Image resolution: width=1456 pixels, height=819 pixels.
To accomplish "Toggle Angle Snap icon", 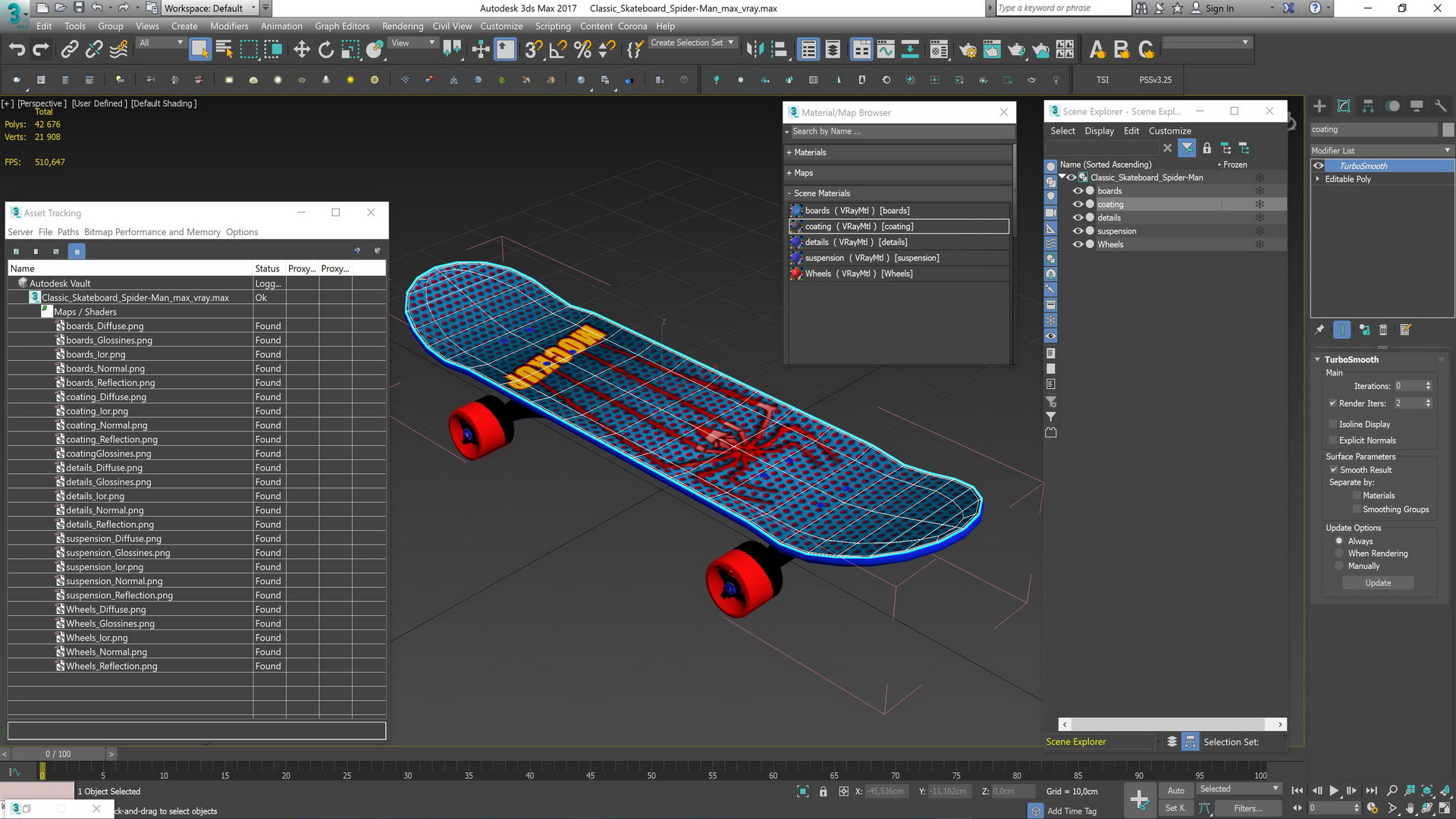I will [558, 50].
